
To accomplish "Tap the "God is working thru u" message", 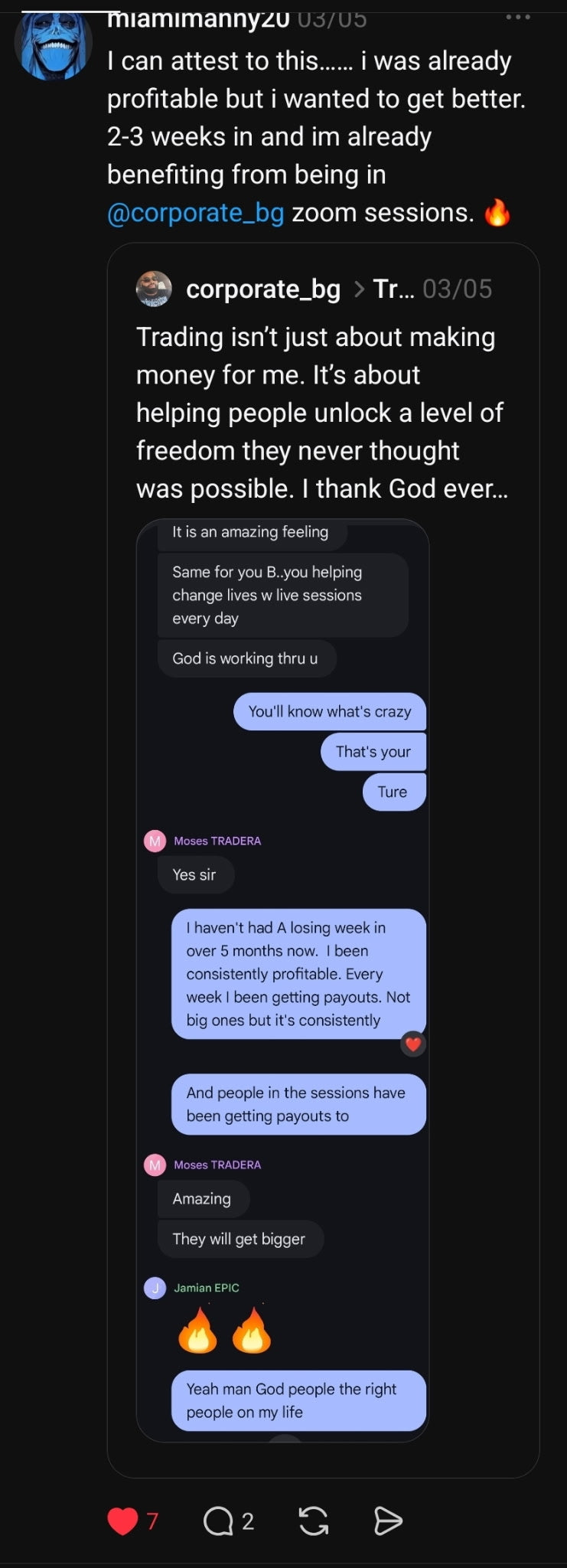I will tap(246, 658).
